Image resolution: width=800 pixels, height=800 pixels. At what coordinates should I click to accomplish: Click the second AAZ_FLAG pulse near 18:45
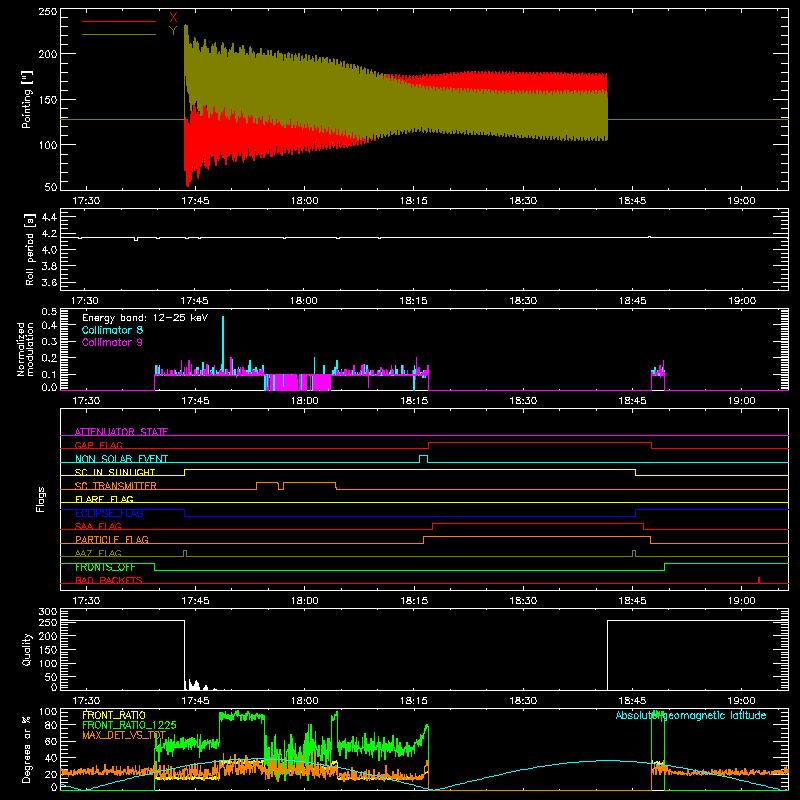[x=634, y=554]
